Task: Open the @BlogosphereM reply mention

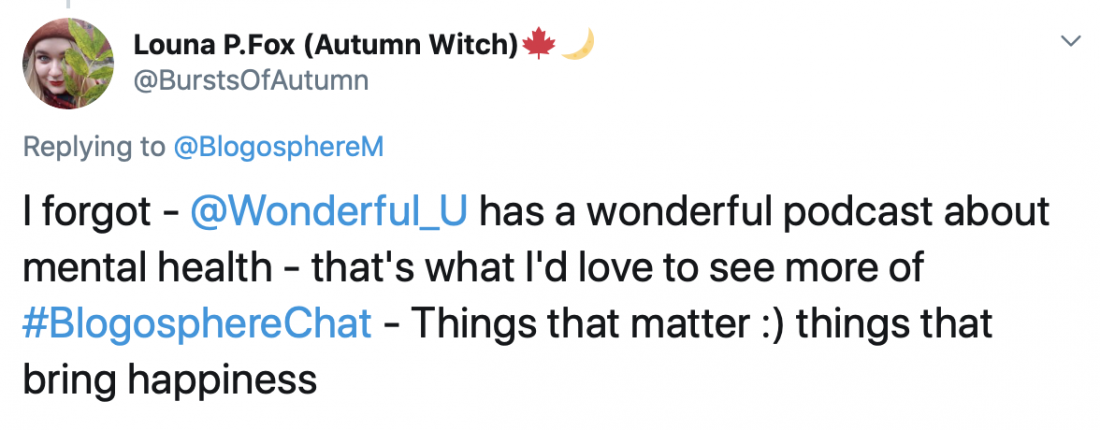Action: [279, 147]
